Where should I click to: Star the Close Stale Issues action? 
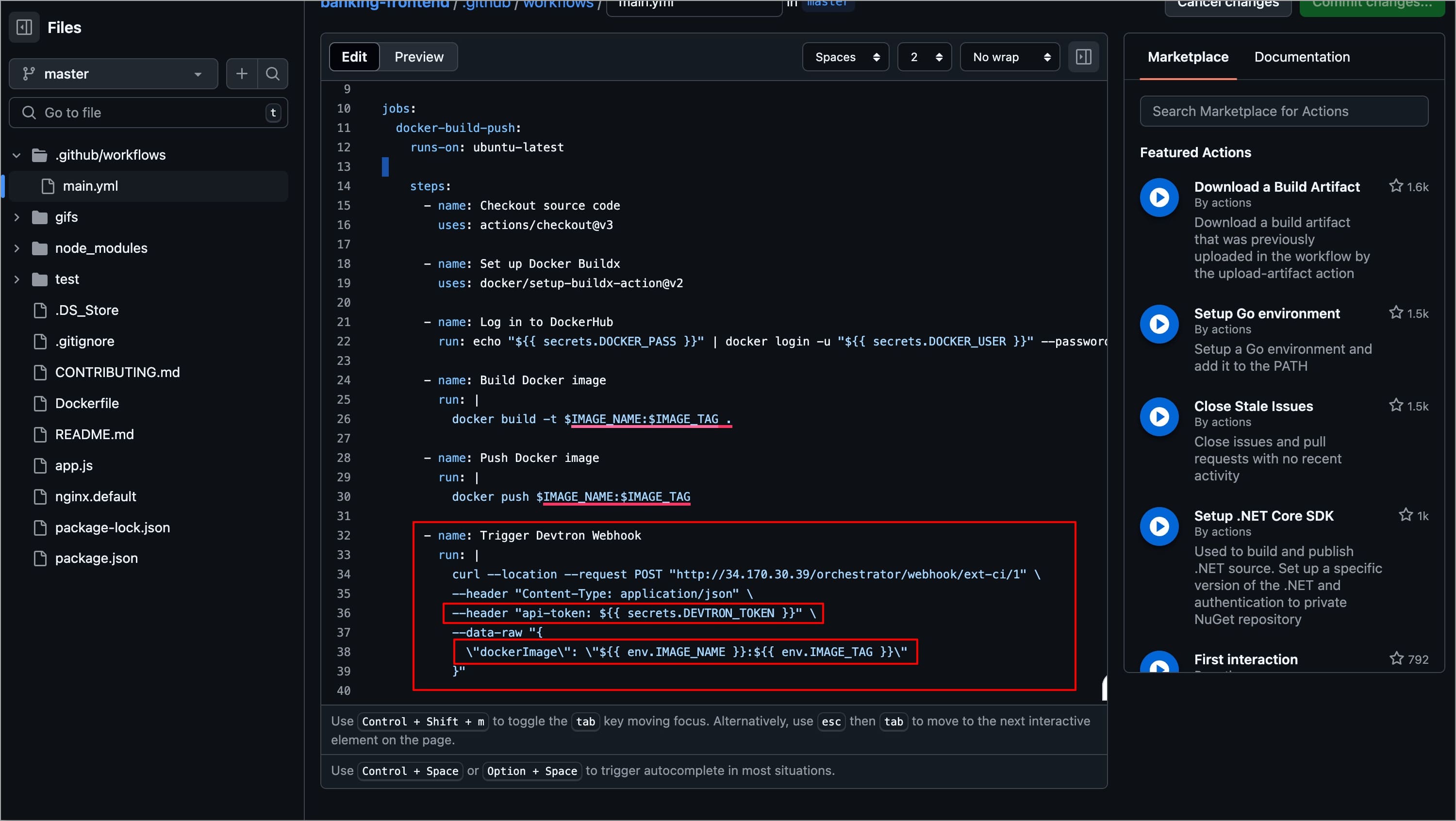[x=1395, y=405]
